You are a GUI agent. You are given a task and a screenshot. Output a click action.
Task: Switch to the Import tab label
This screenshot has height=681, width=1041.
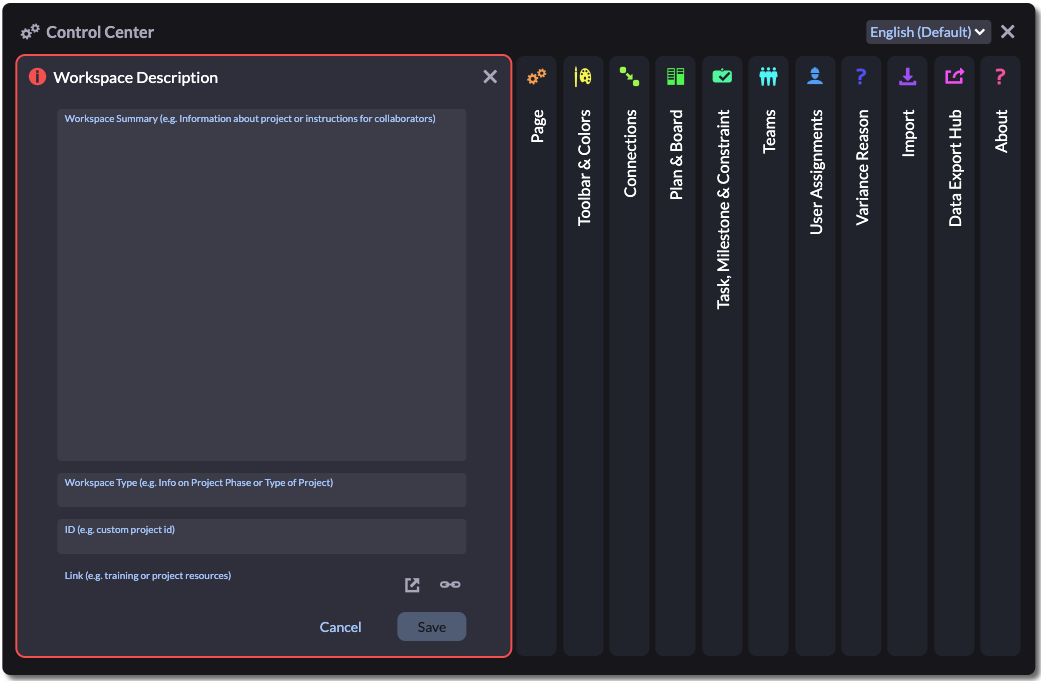tap(908, 133)
